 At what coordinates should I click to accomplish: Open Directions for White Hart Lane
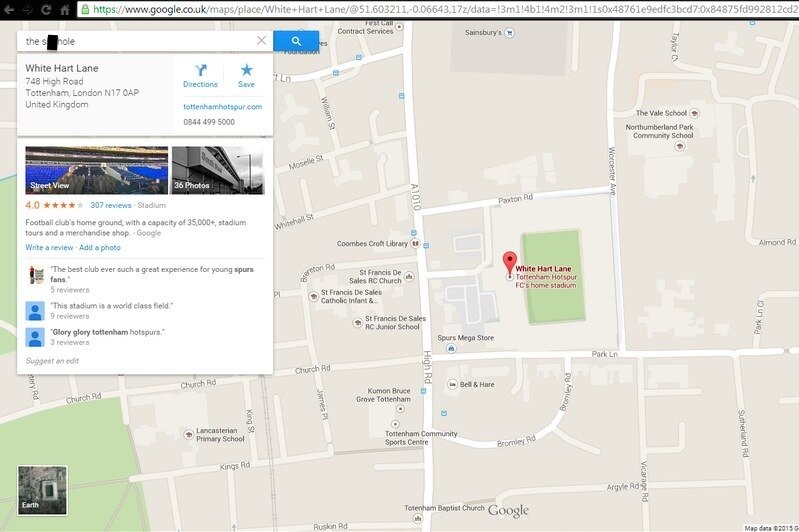pos(200,76)
